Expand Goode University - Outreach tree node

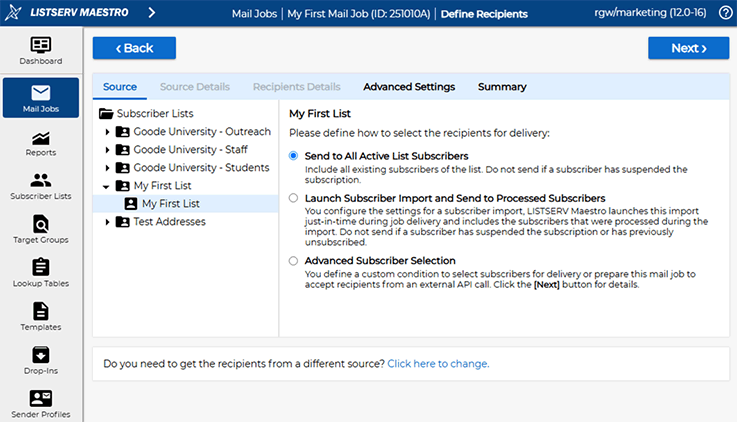point(107,132)
